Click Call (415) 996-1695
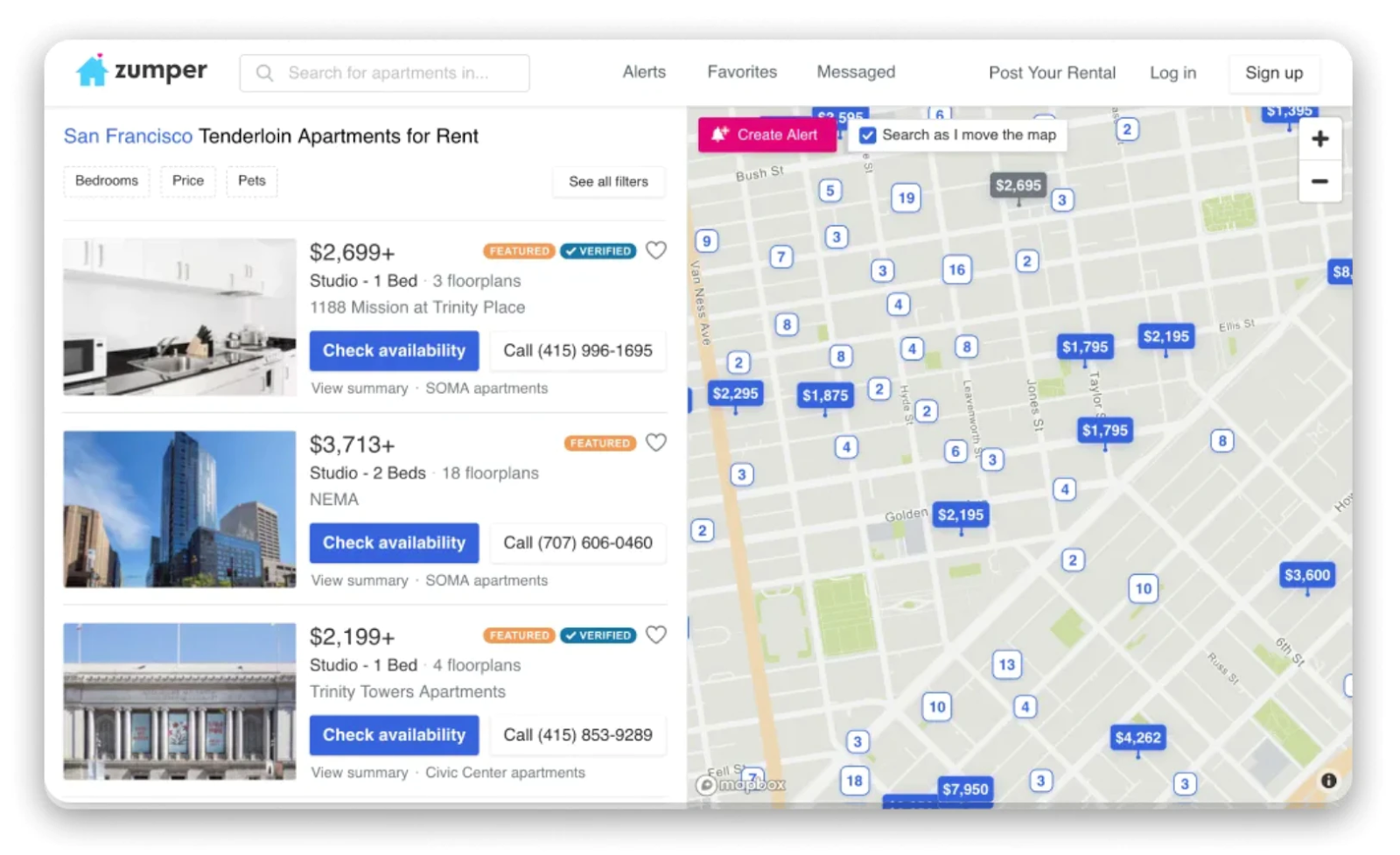 tap(577, 351)
